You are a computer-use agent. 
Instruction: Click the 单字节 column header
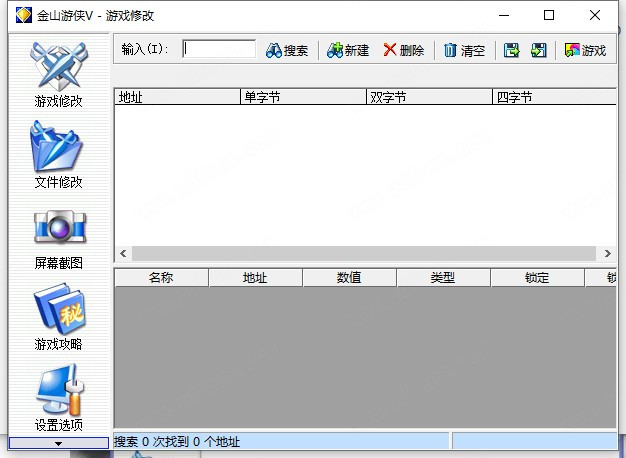(303, 97)
